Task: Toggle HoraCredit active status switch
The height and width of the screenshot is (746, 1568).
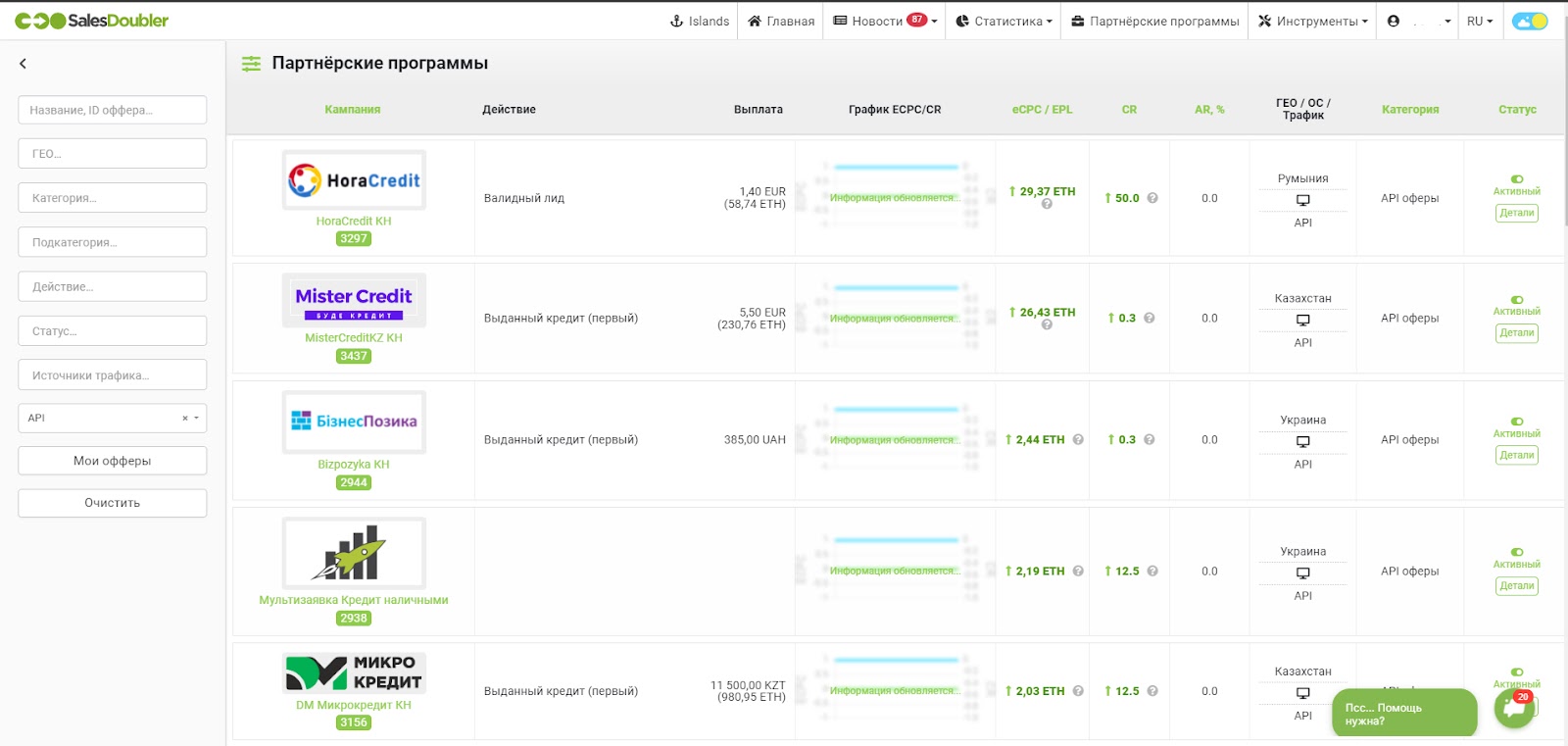Action: (x=1517, y=179)
